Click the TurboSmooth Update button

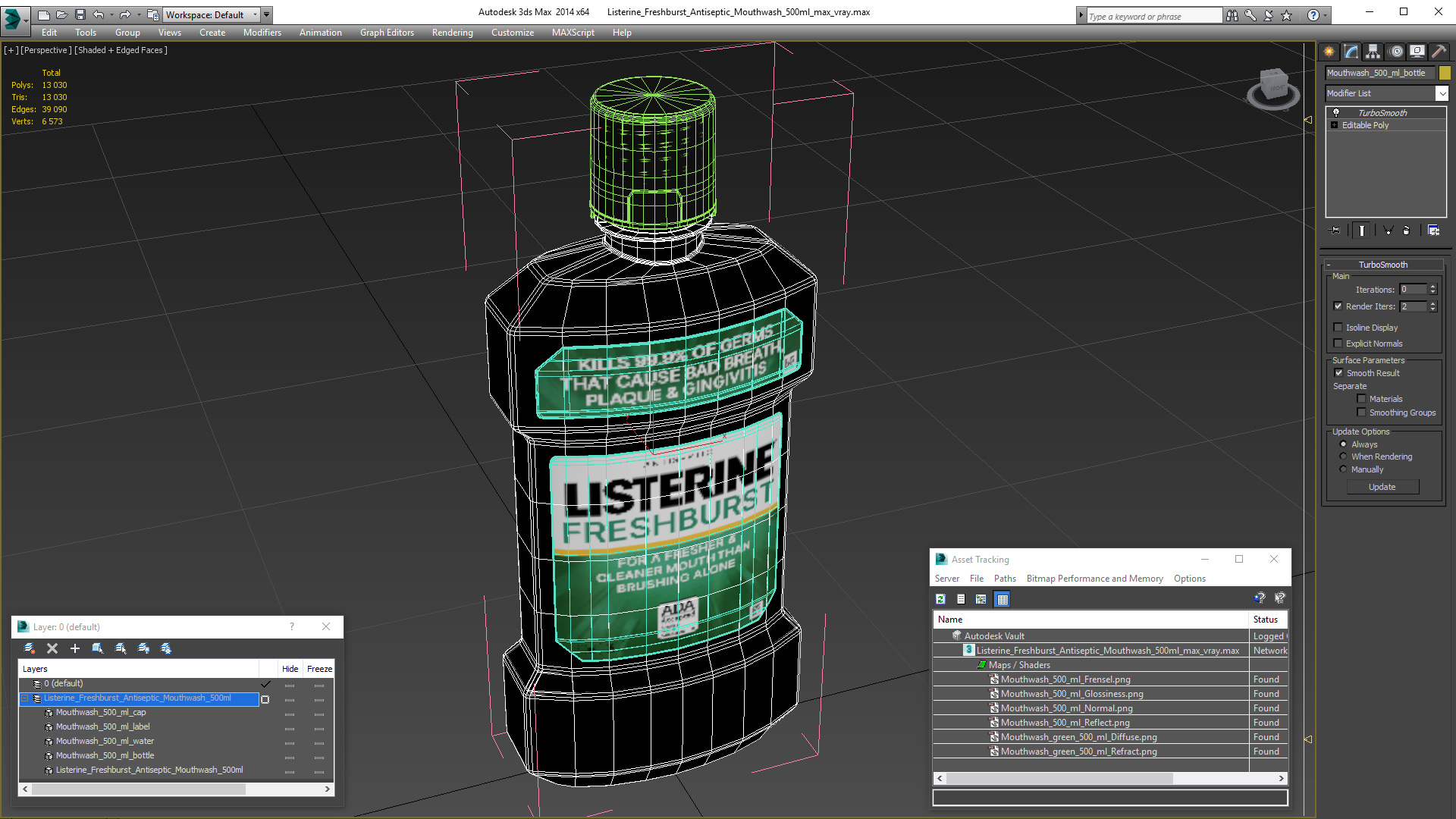pyautogui.click(x=1382, y=487)
